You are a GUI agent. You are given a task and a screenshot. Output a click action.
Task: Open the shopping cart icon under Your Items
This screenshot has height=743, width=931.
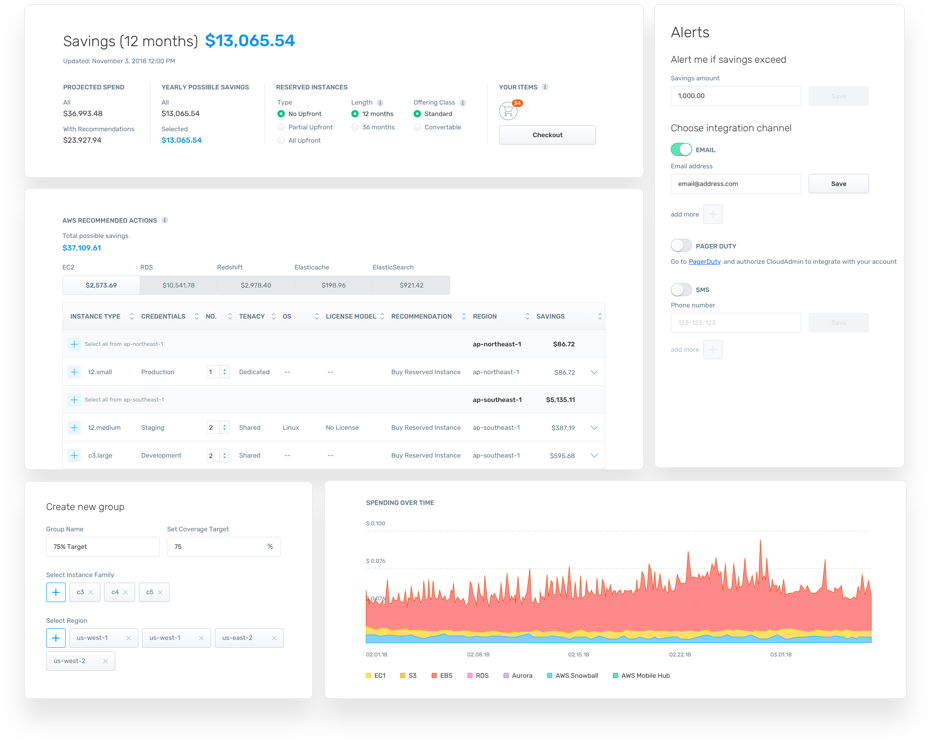click(507, 111)
